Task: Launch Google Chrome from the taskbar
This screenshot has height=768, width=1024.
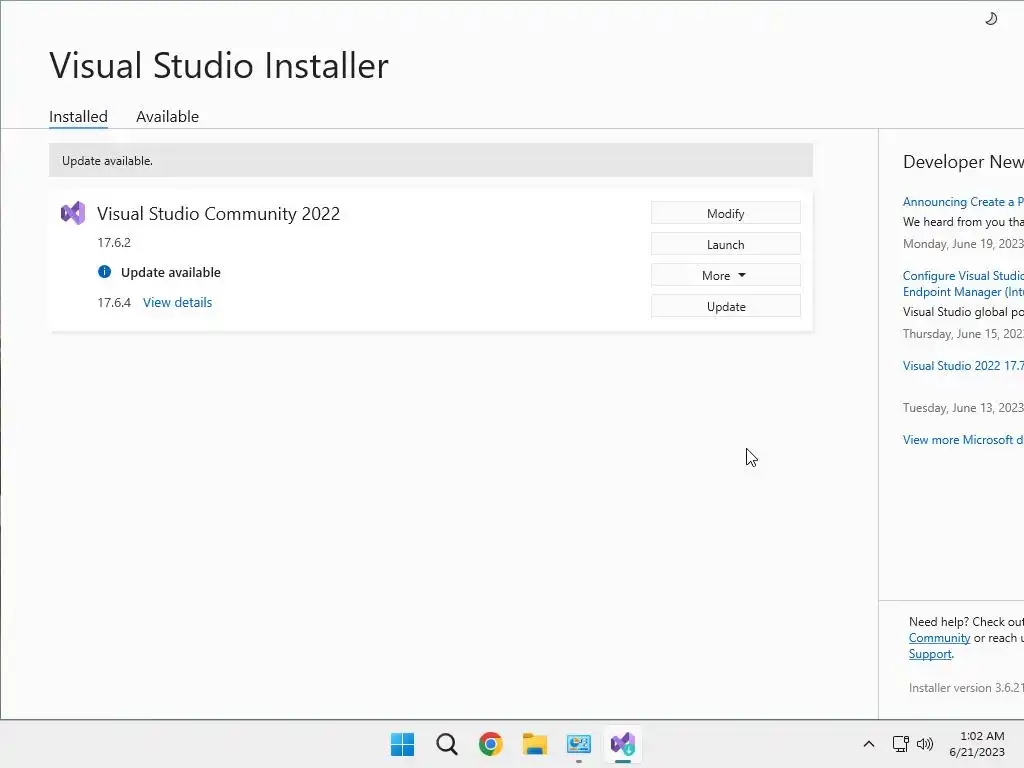Action: (490, 744)
